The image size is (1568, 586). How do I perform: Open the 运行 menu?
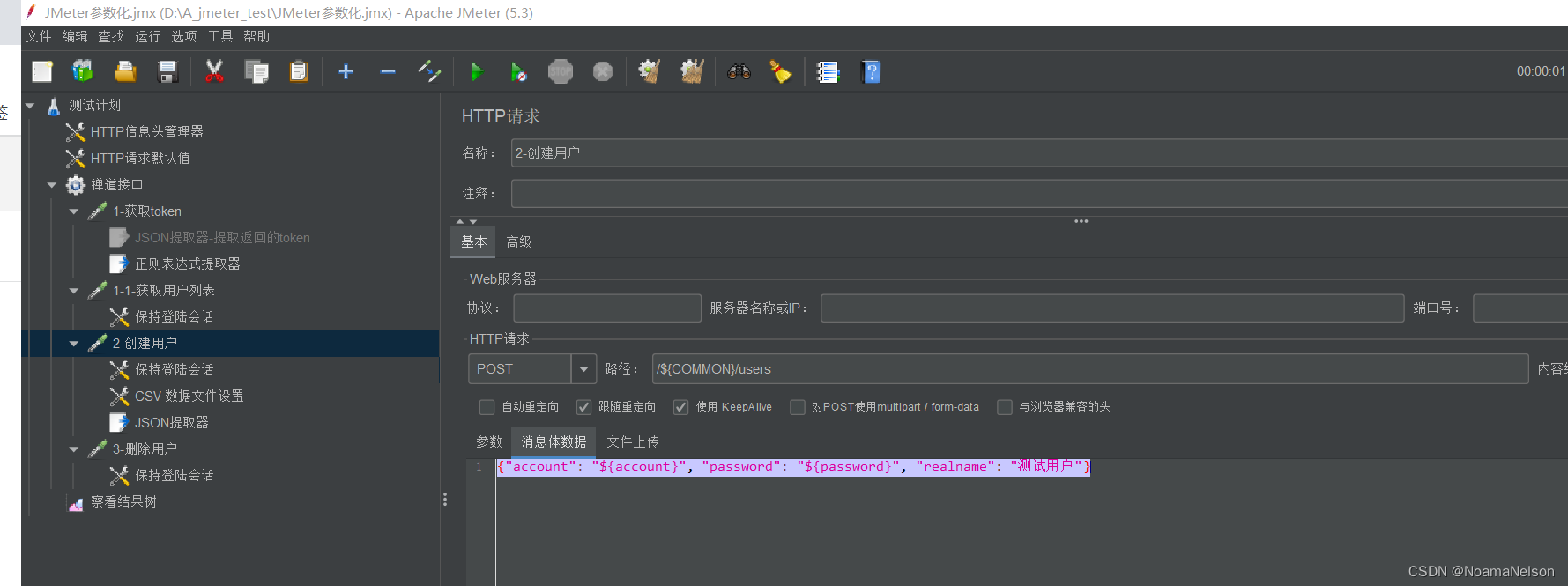coord(147,36)
